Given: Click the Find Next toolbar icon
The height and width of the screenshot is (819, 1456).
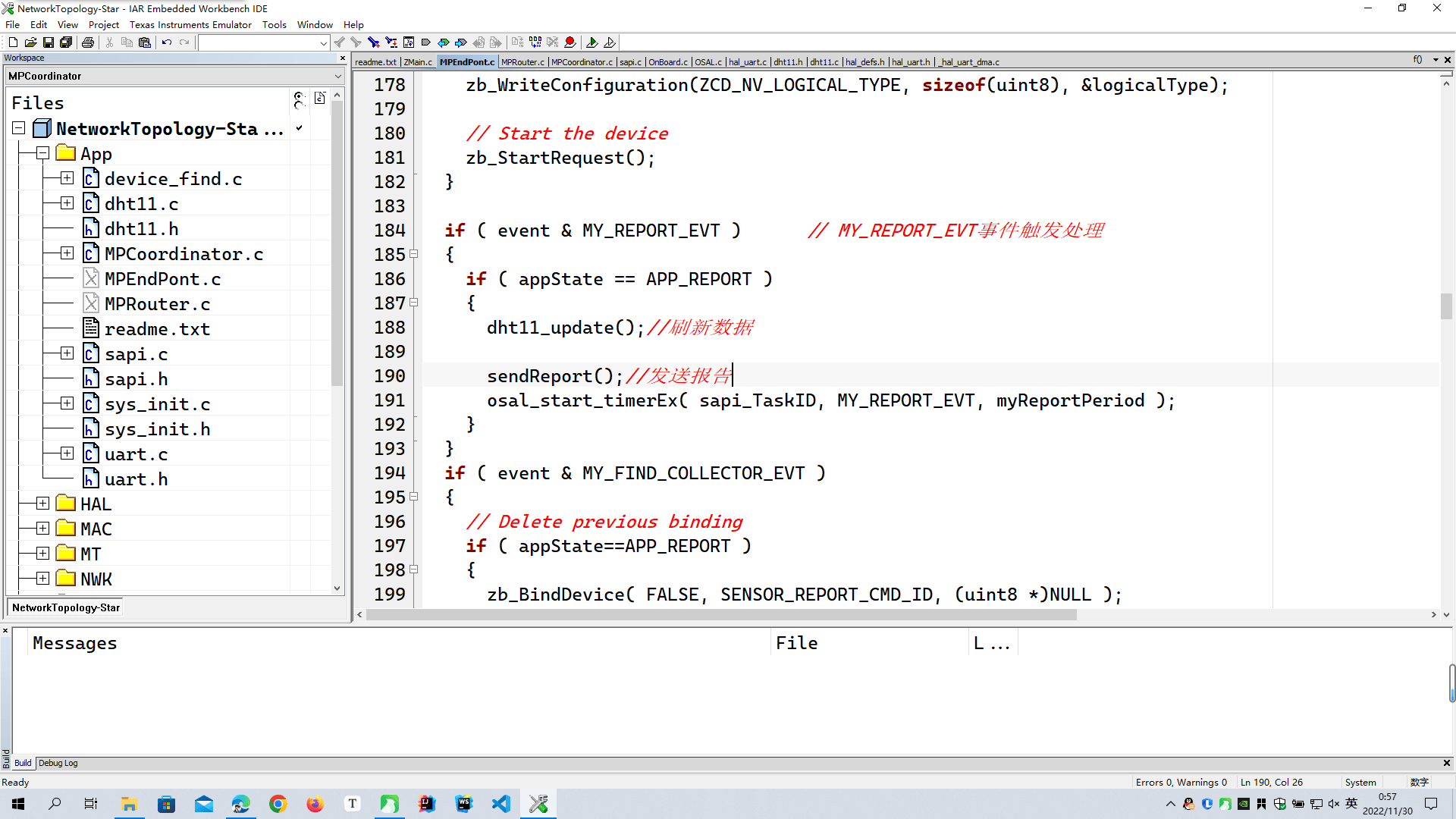Looking at the screenshot, I should point(356,42).
